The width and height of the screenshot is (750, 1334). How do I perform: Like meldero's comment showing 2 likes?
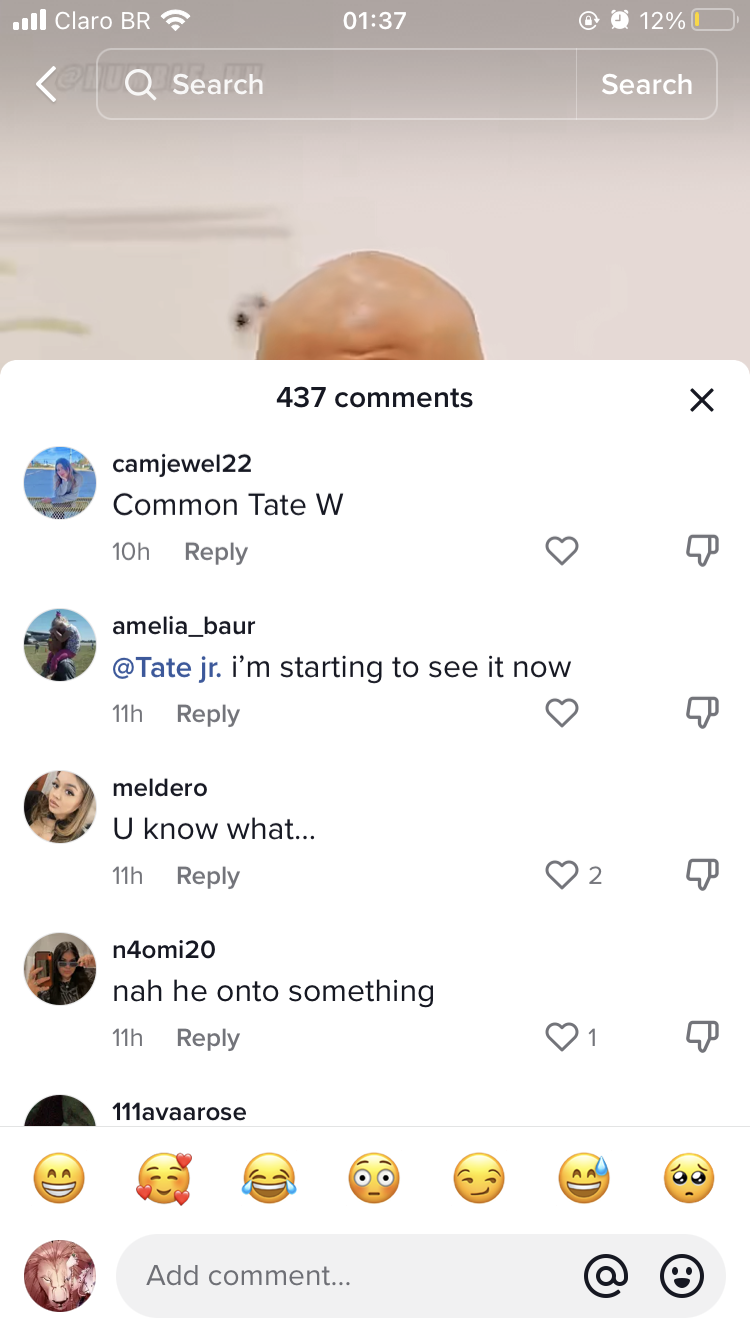pyautogui.click(x=562, y=875)
